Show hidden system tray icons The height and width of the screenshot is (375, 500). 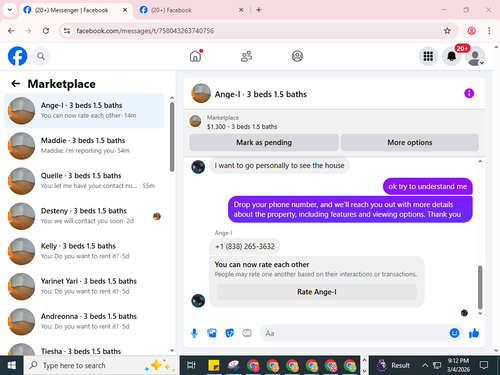coord(425,366)
